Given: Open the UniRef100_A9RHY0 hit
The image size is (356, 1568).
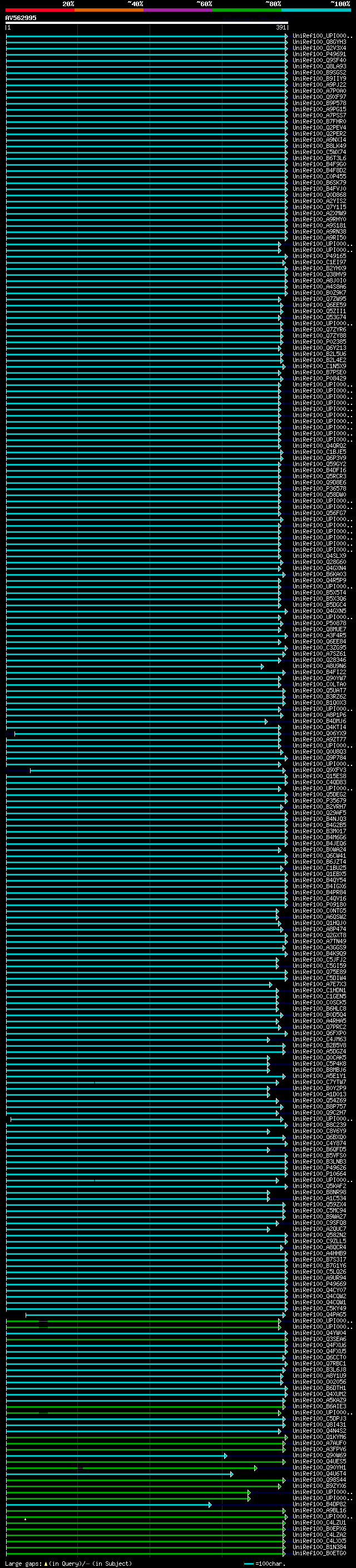Looking at the screenshot, I should (319, 219).
